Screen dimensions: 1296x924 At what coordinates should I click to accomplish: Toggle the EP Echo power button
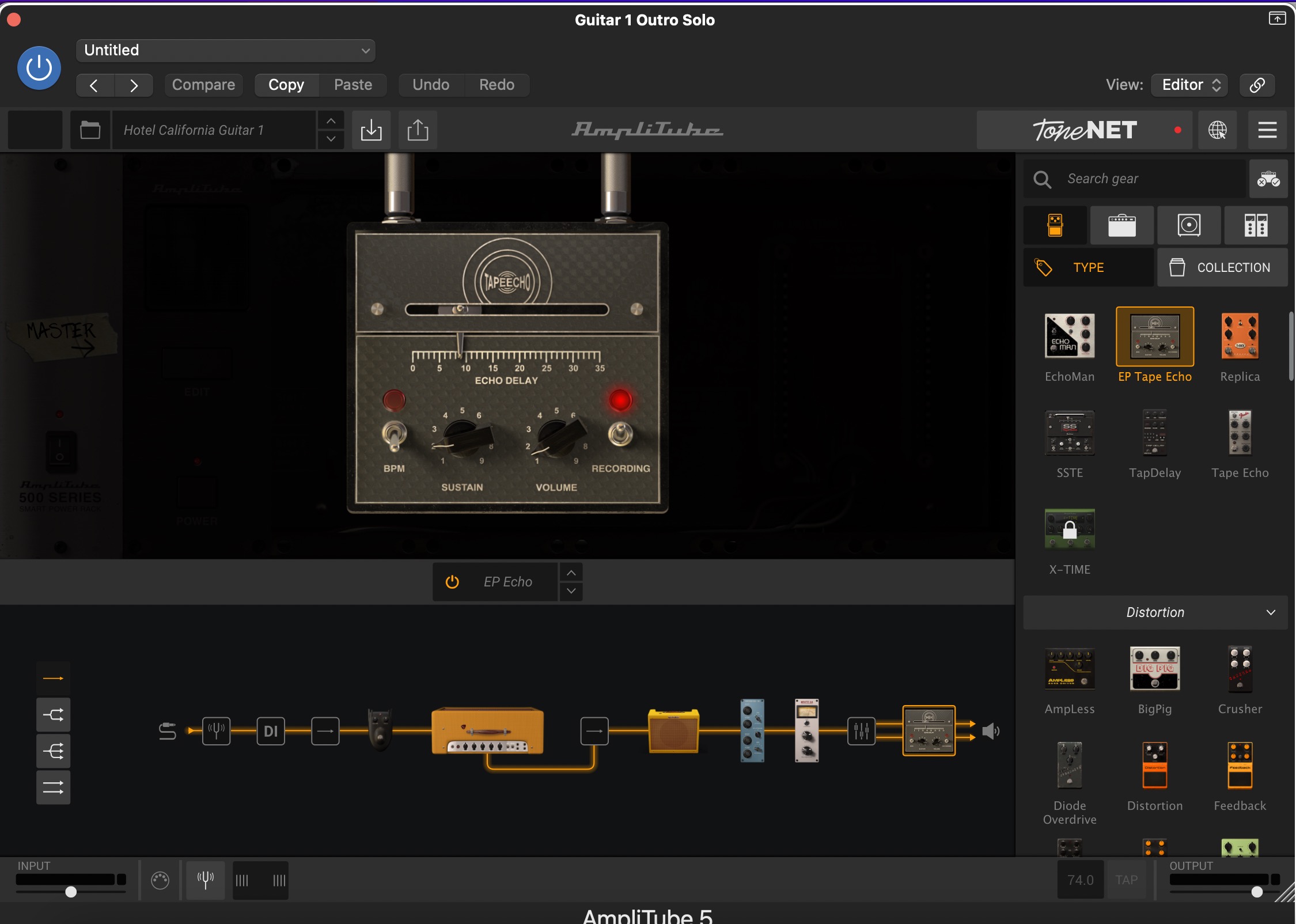click(452, 582)
